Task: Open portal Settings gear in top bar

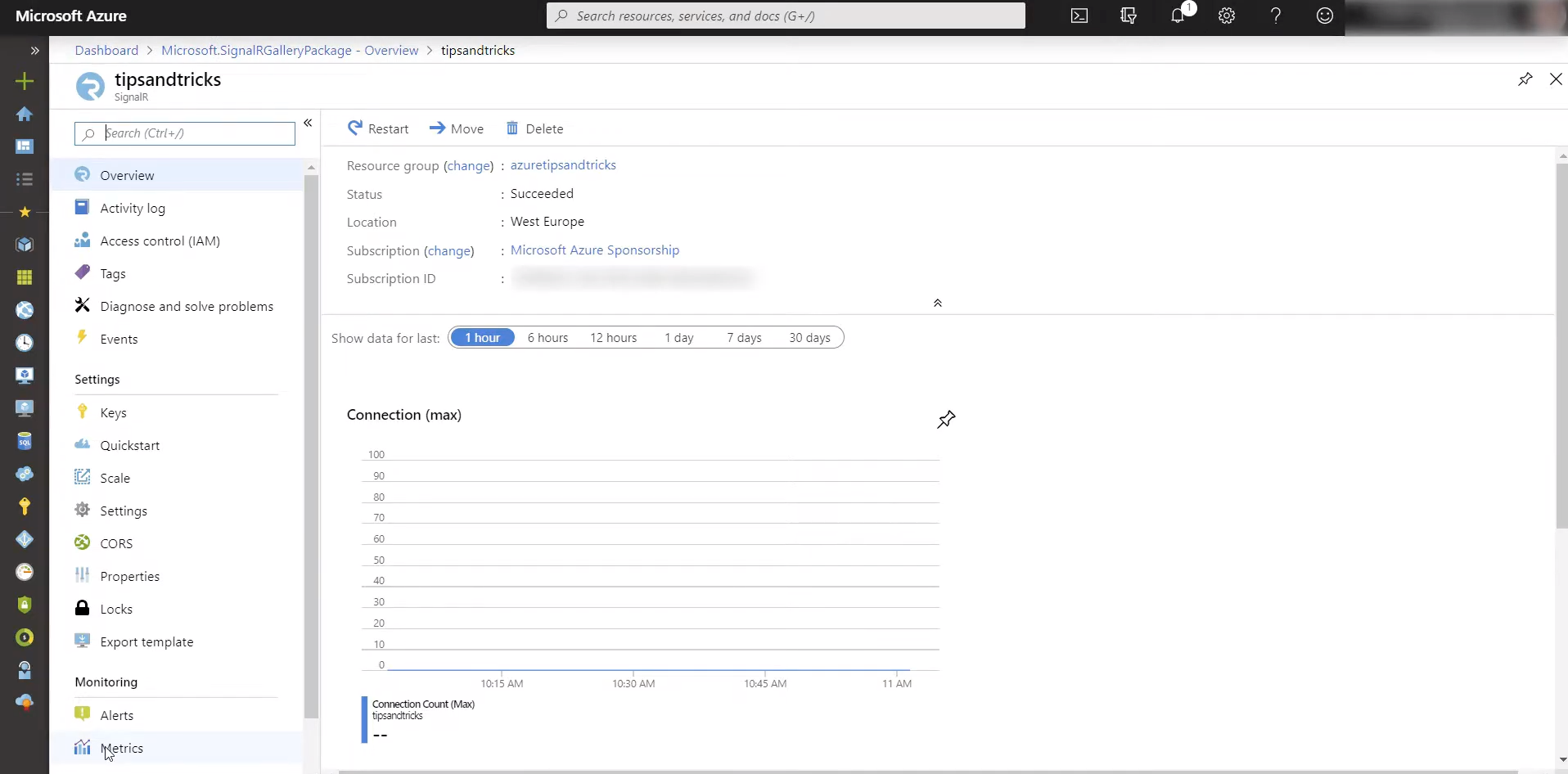Action: pos(1227,16)
